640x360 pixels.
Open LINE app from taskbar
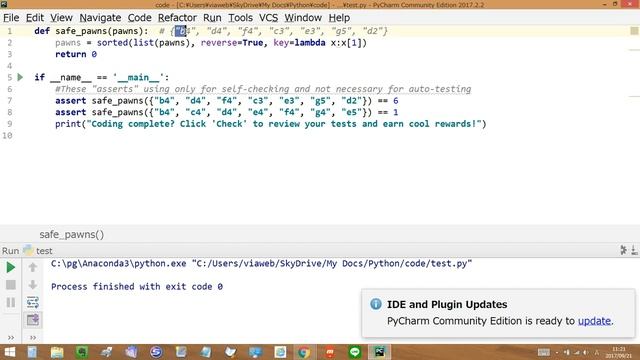[x=355, y=352]
